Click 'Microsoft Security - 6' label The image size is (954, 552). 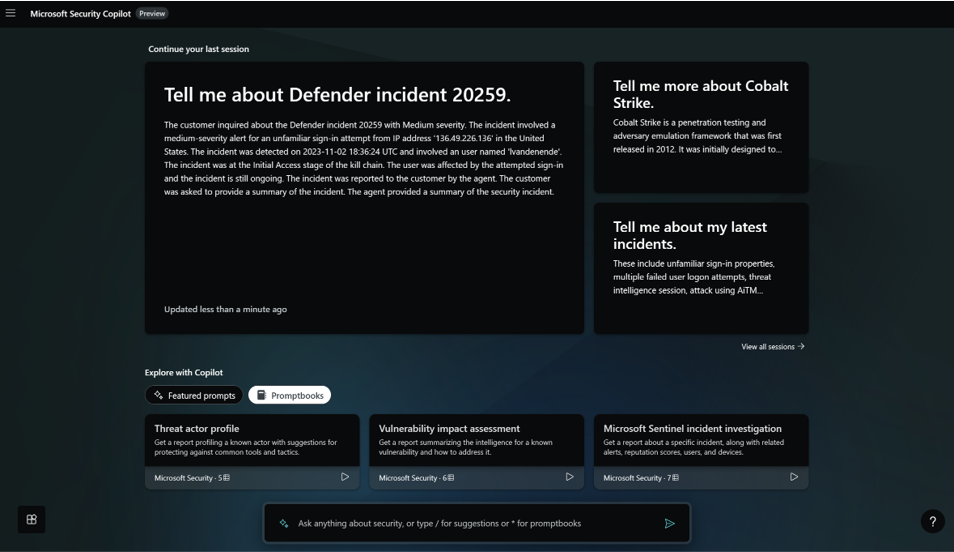[413, 478]
